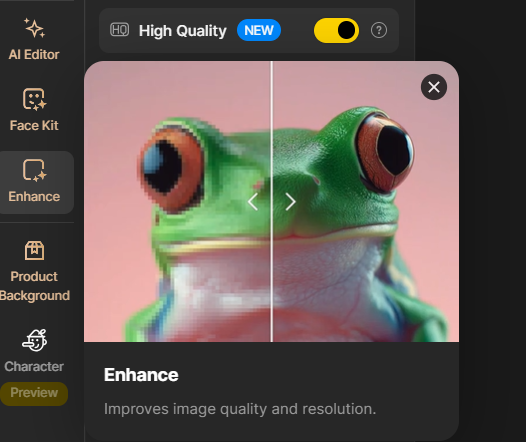526x442 pixels.
Task: Click the Enhance sidebar icon
Action: pyautogui.click(x=35, y=170)
